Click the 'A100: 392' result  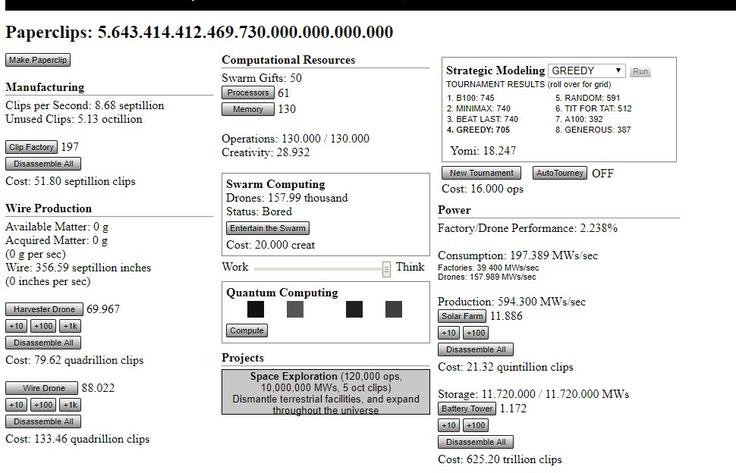[x=579, y=119]
